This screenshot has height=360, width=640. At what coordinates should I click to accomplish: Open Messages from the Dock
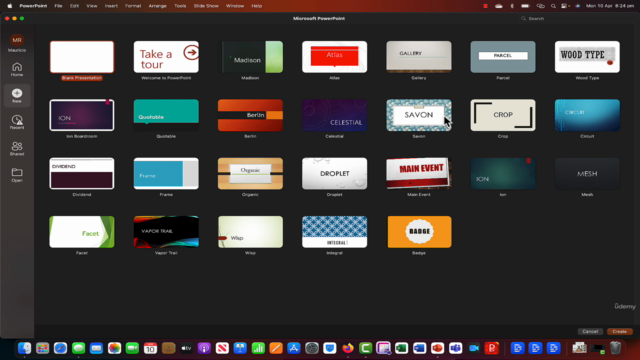pyautogui.click(x=78, y=348)
